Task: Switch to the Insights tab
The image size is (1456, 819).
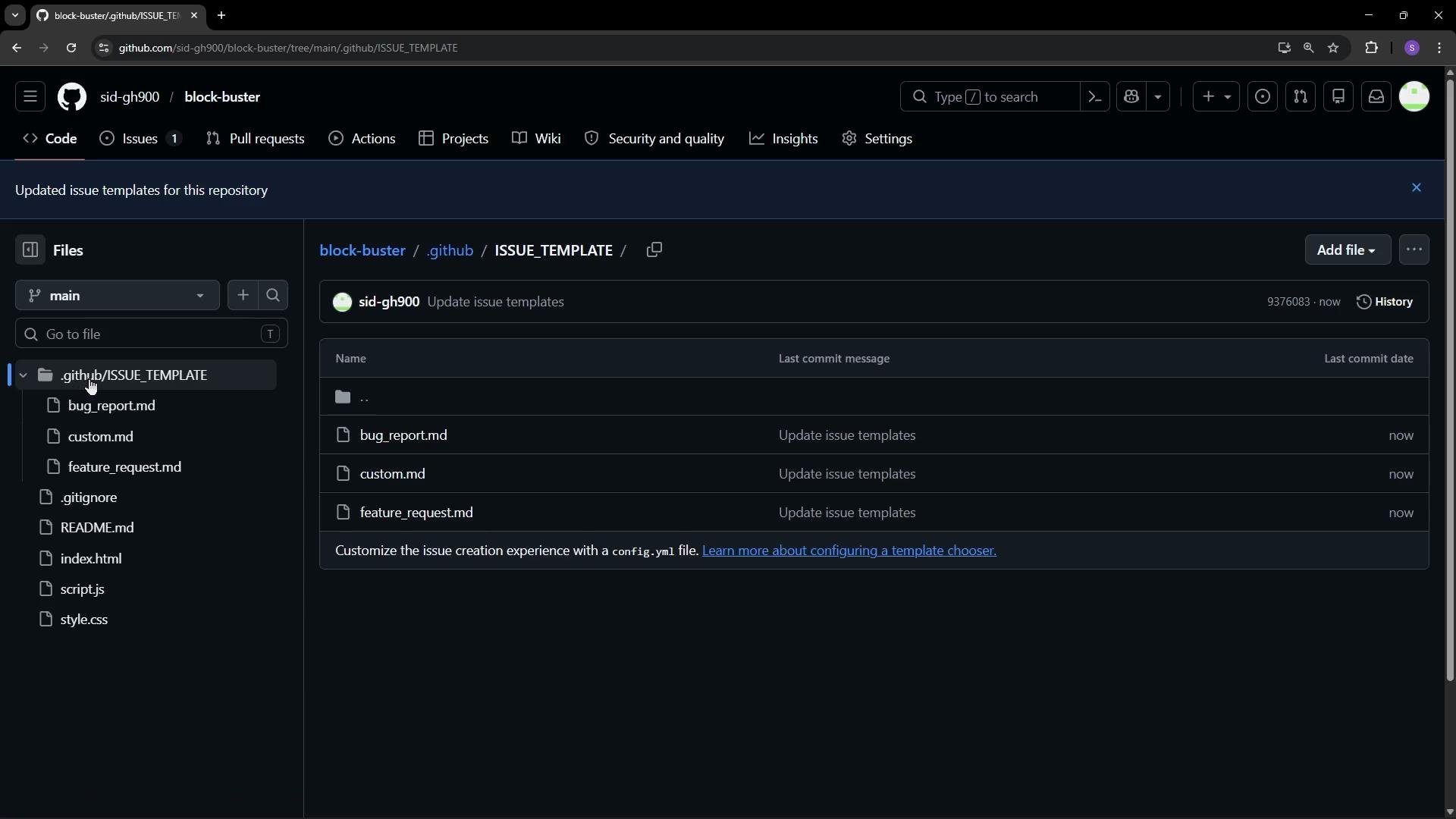Action: click(784, 139)
